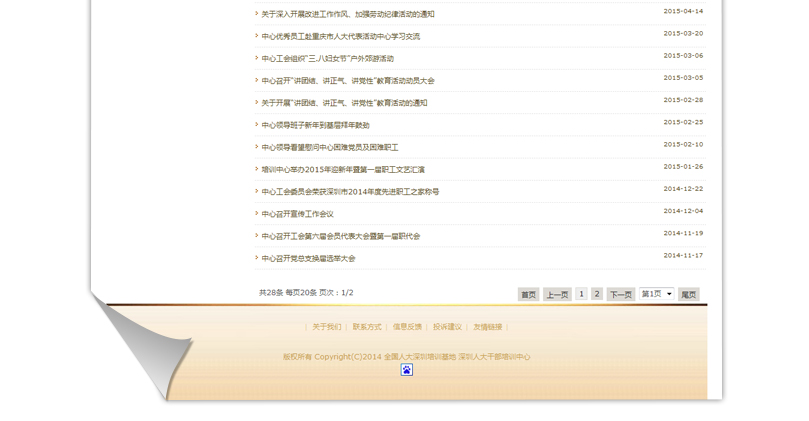Viewport: 809px width, 421px height.
Task: Go to the first page with 首页
Action: tap(528, 295)
